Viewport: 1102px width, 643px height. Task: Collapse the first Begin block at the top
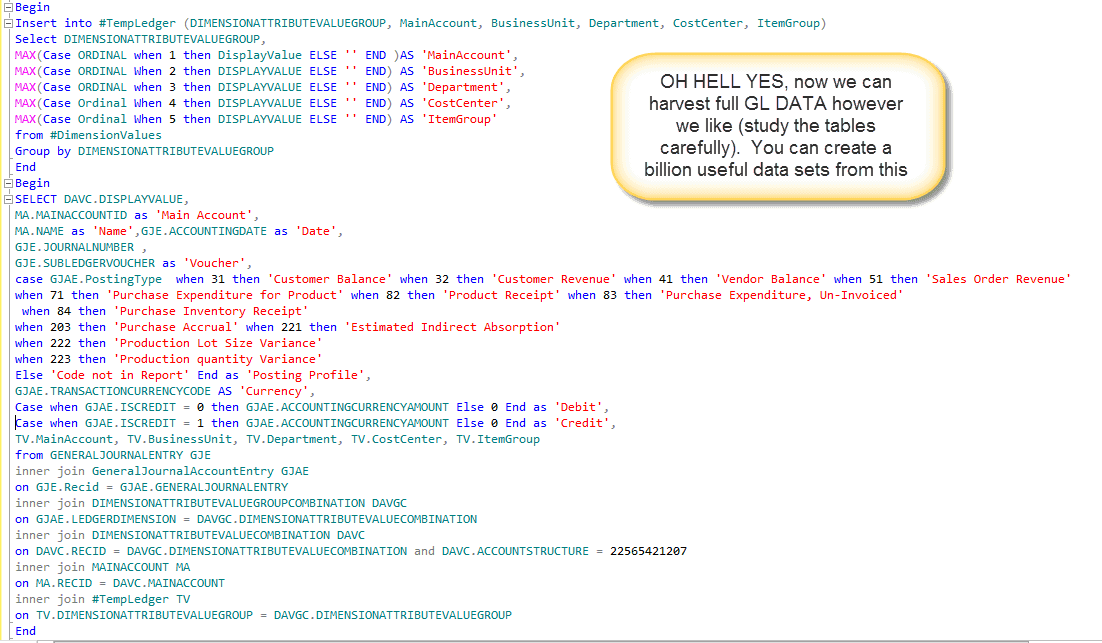(x=8, y=7)
